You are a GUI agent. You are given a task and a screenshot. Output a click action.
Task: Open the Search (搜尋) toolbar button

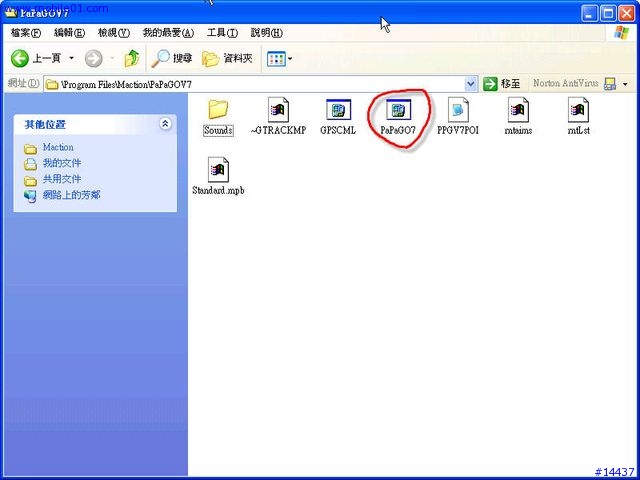(171, 59)
